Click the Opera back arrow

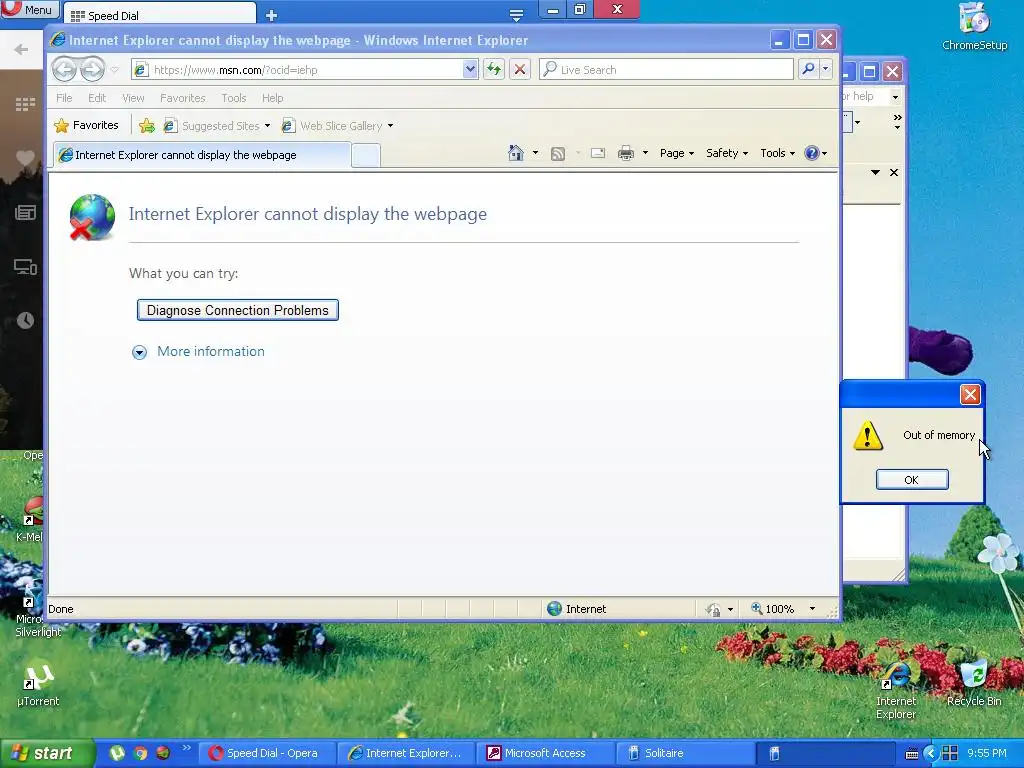[x=21, y=50]
